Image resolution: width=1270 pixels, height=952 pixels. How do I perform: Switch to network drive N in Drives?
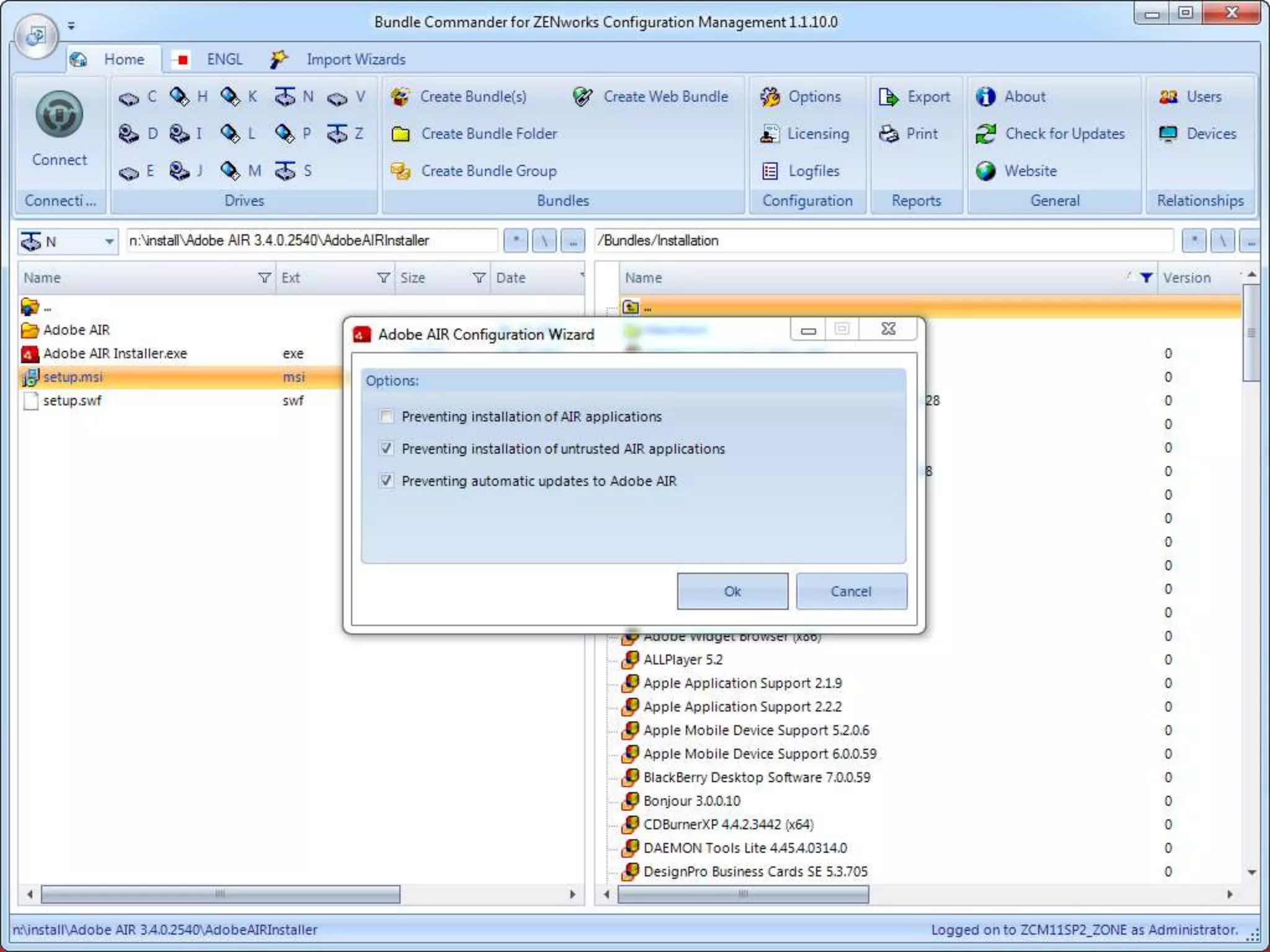coord(295,97)
